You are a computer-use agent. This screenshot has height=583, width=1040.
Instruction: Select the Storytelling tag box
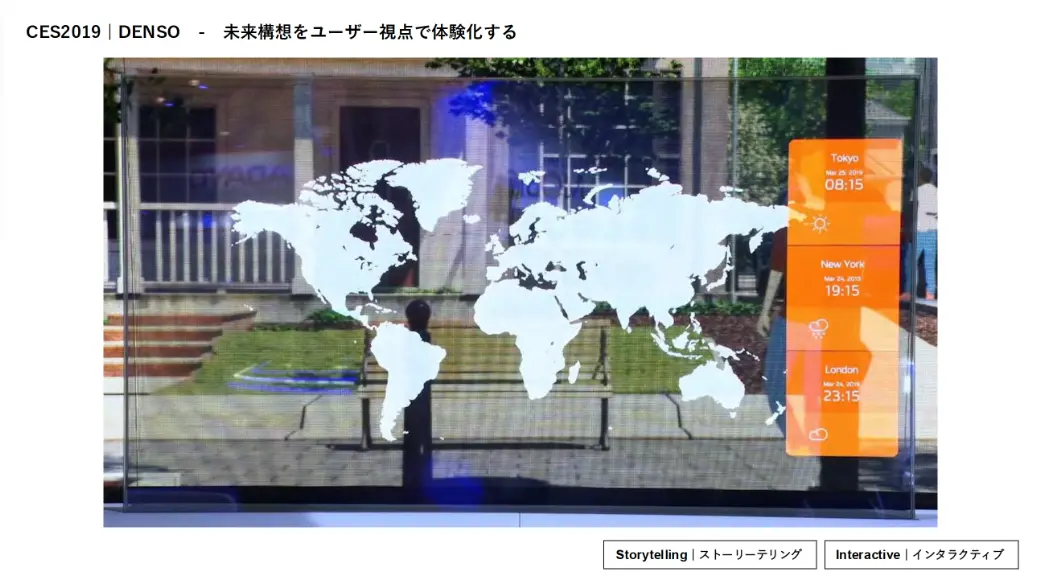coord(710,554)
